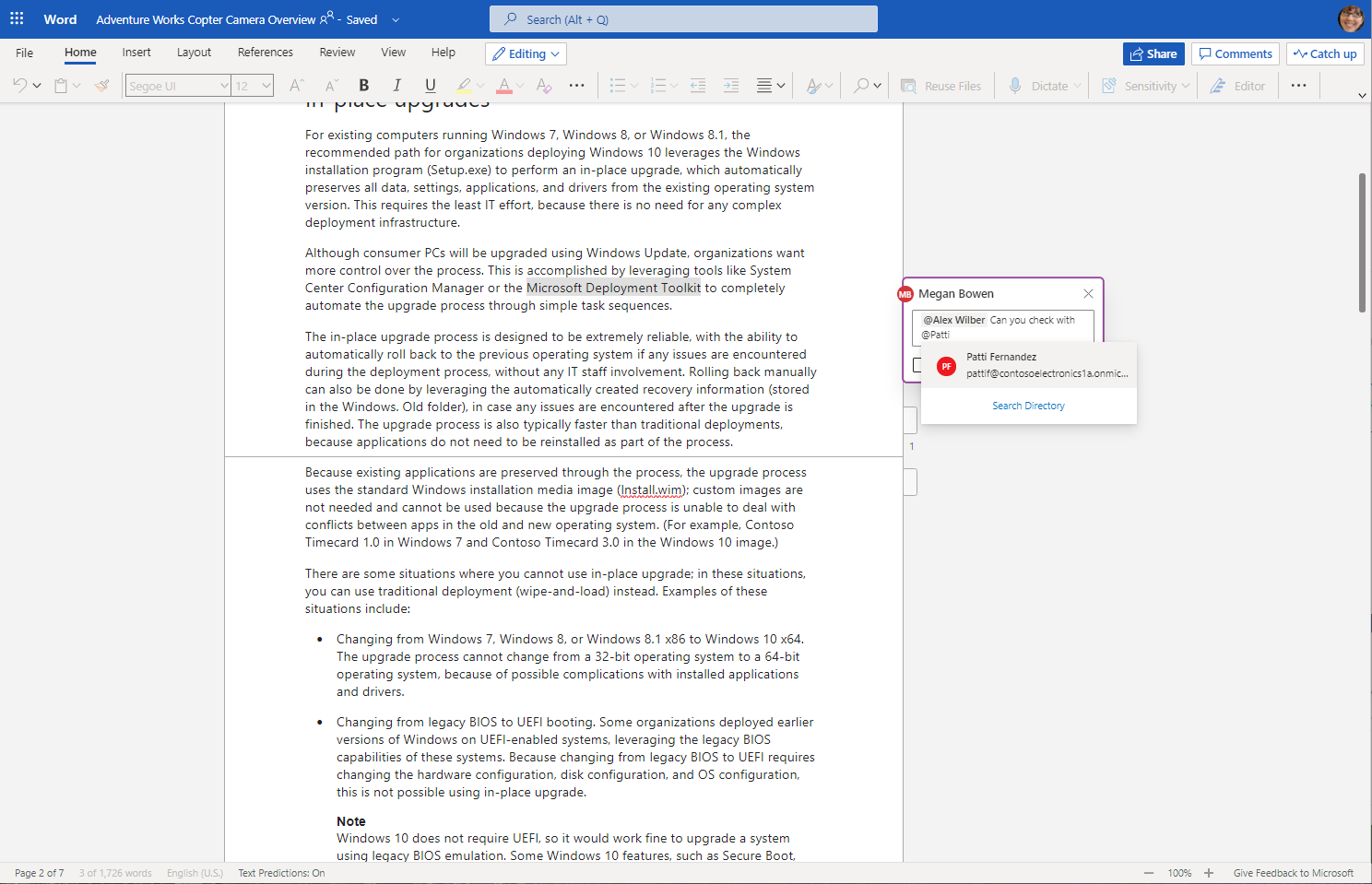Expand the ribbon display options chevron
Image resolution: width=1372 pixels, height=884 pixels.
(x=1362, y=95)
